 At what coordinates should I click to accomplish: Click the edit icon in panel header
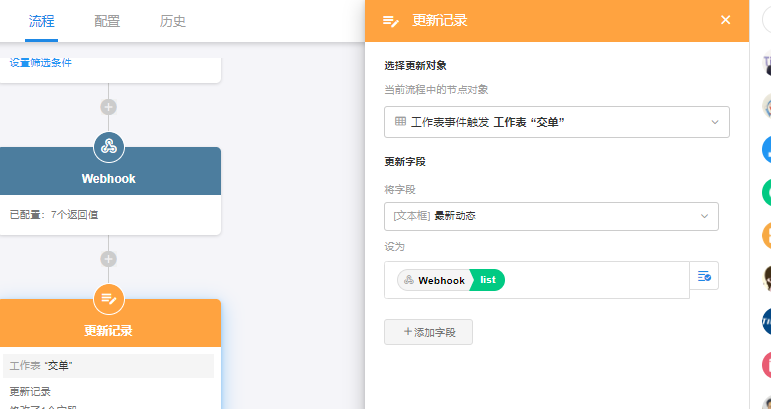pyautogui.click(x=392, y=20)
